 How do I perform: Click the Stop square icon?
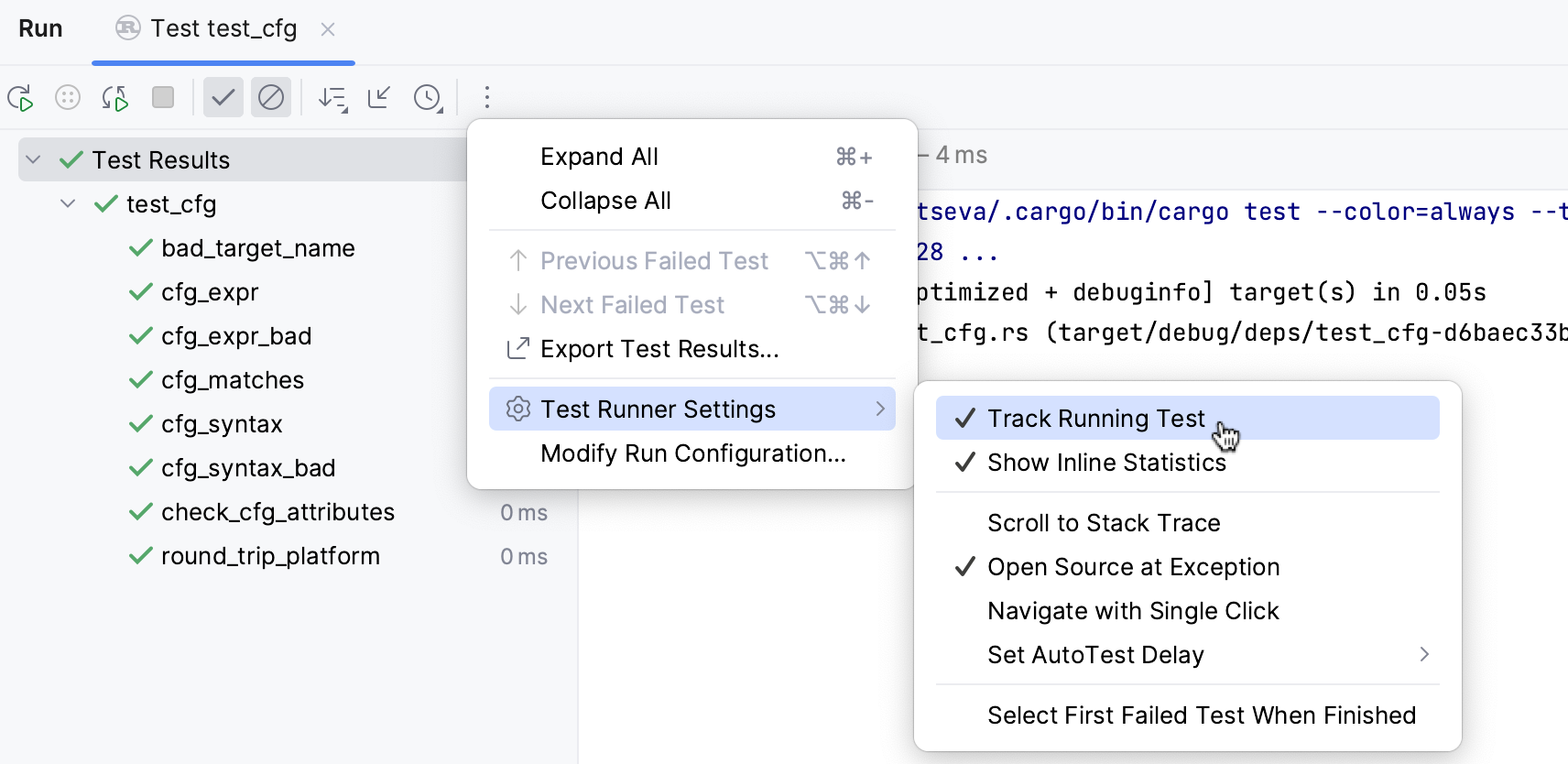162,97
